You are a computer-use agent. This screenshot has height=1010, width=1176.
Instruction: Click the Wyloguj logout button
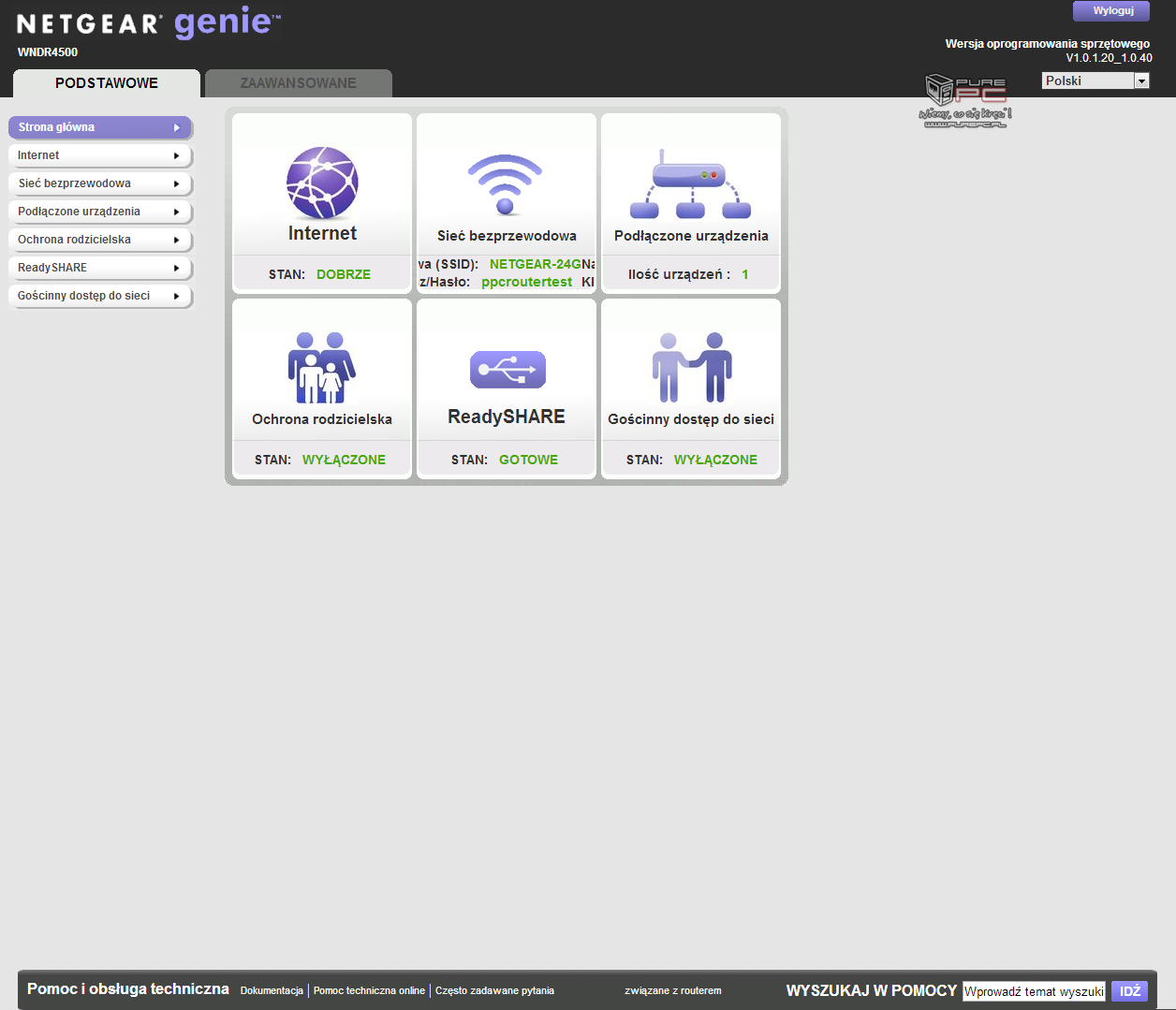1111,11
